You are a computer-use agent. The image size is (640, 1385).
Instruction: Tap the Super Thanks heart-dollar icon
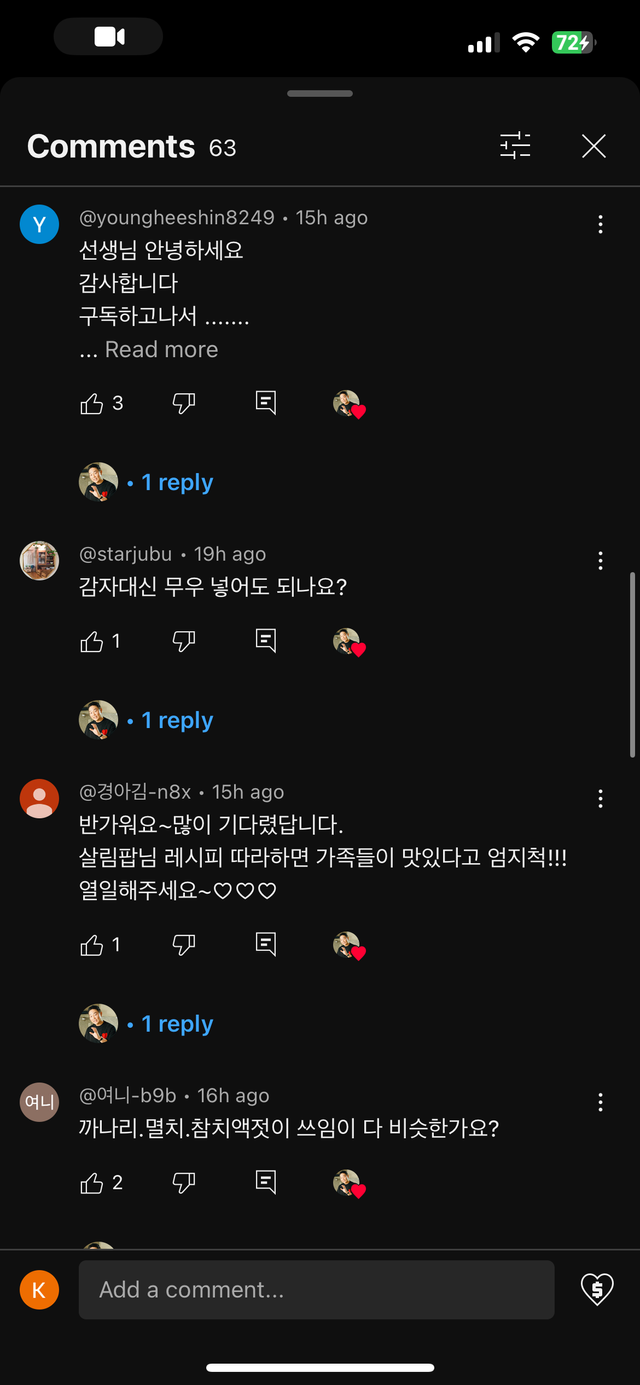(x=597, y=1289)
